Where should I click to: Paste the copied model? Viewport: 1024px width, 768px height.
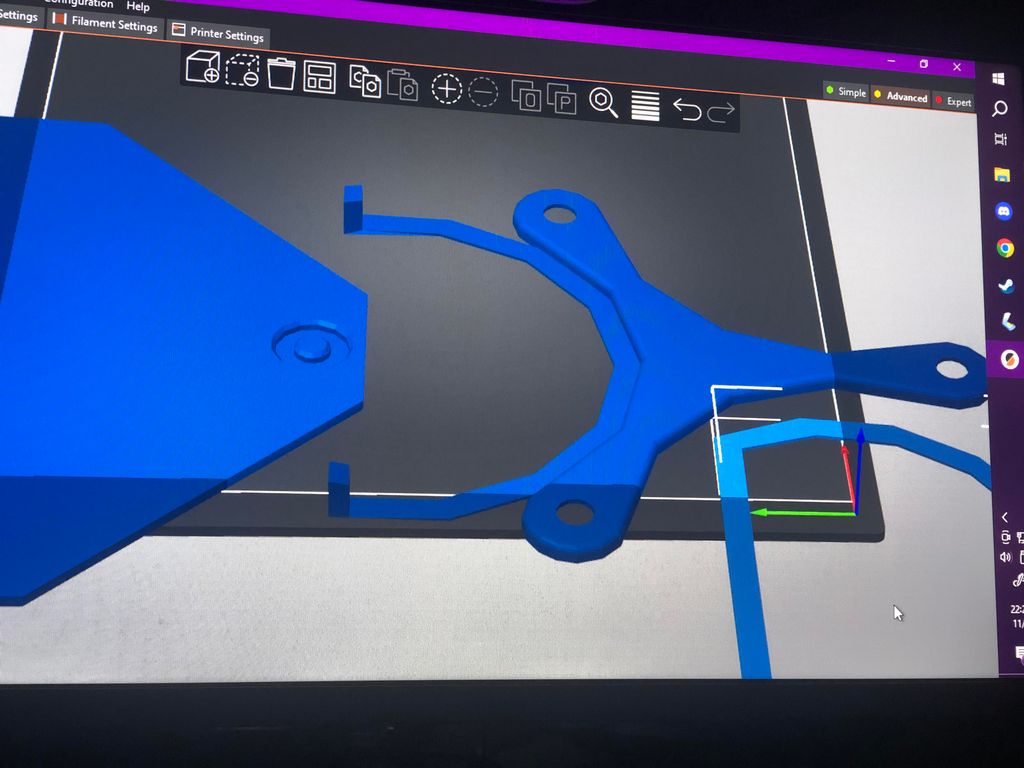coord(402,88)
